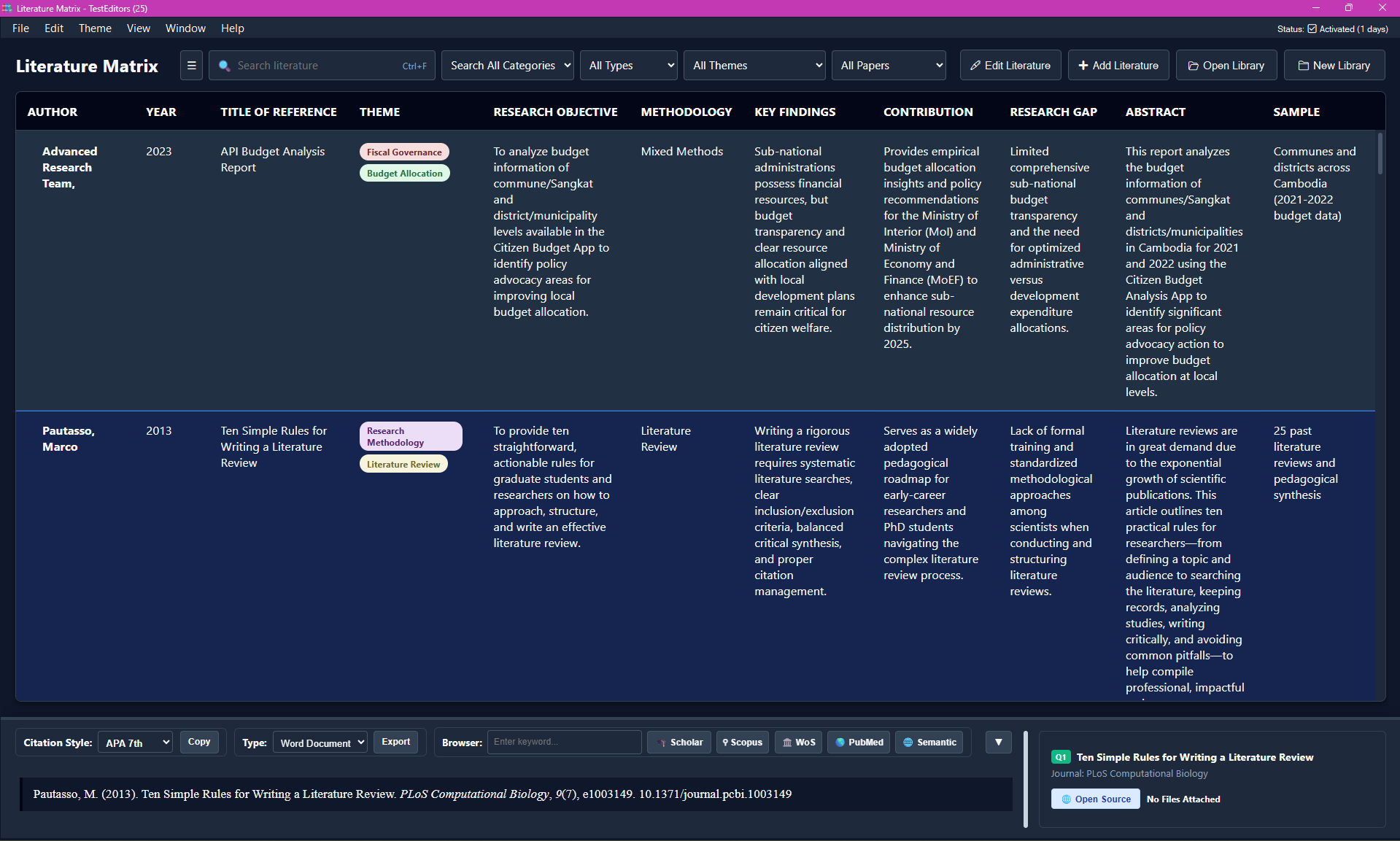The width and height of the screenshot is (1400, 841).
Task: Open the File menu
Action: click(20, 28)
